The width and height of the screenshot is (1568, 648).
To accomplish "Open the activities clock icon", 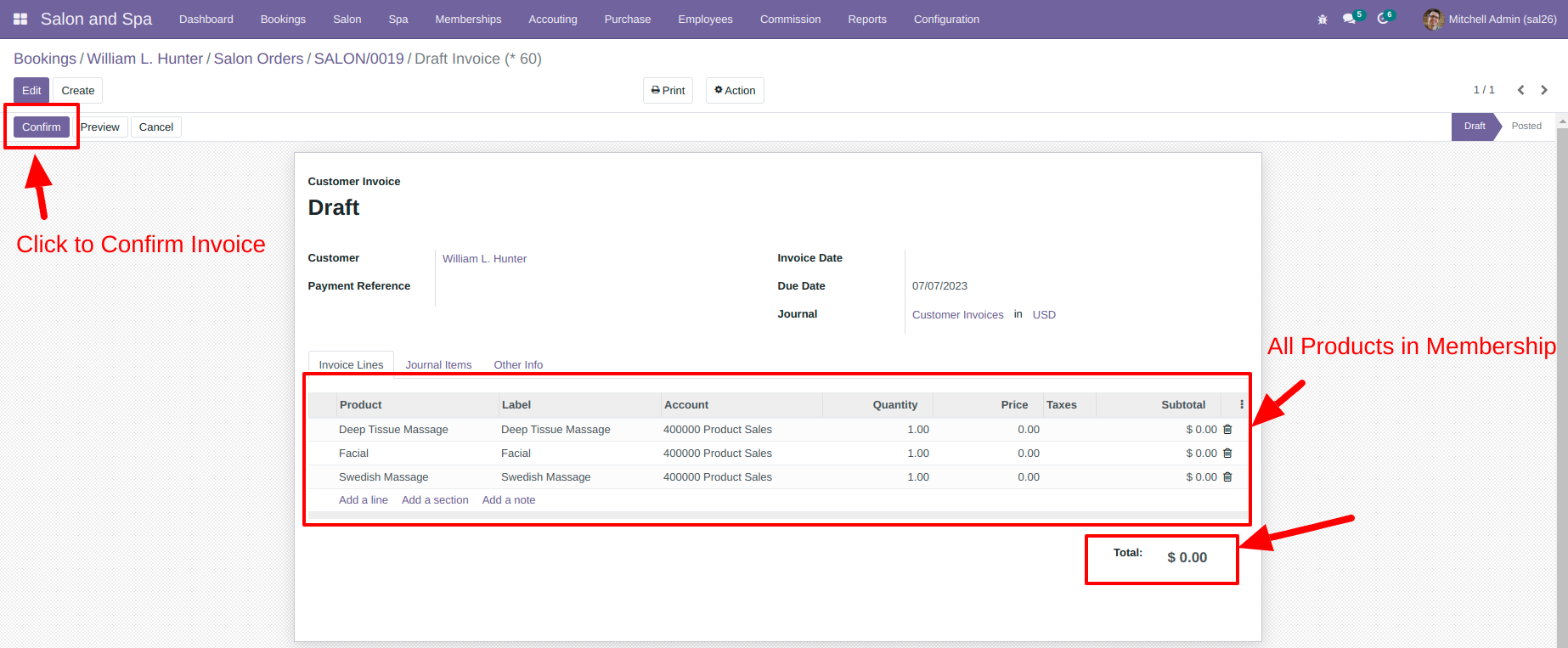I will pyautogui.click(x=1384, y=19).
